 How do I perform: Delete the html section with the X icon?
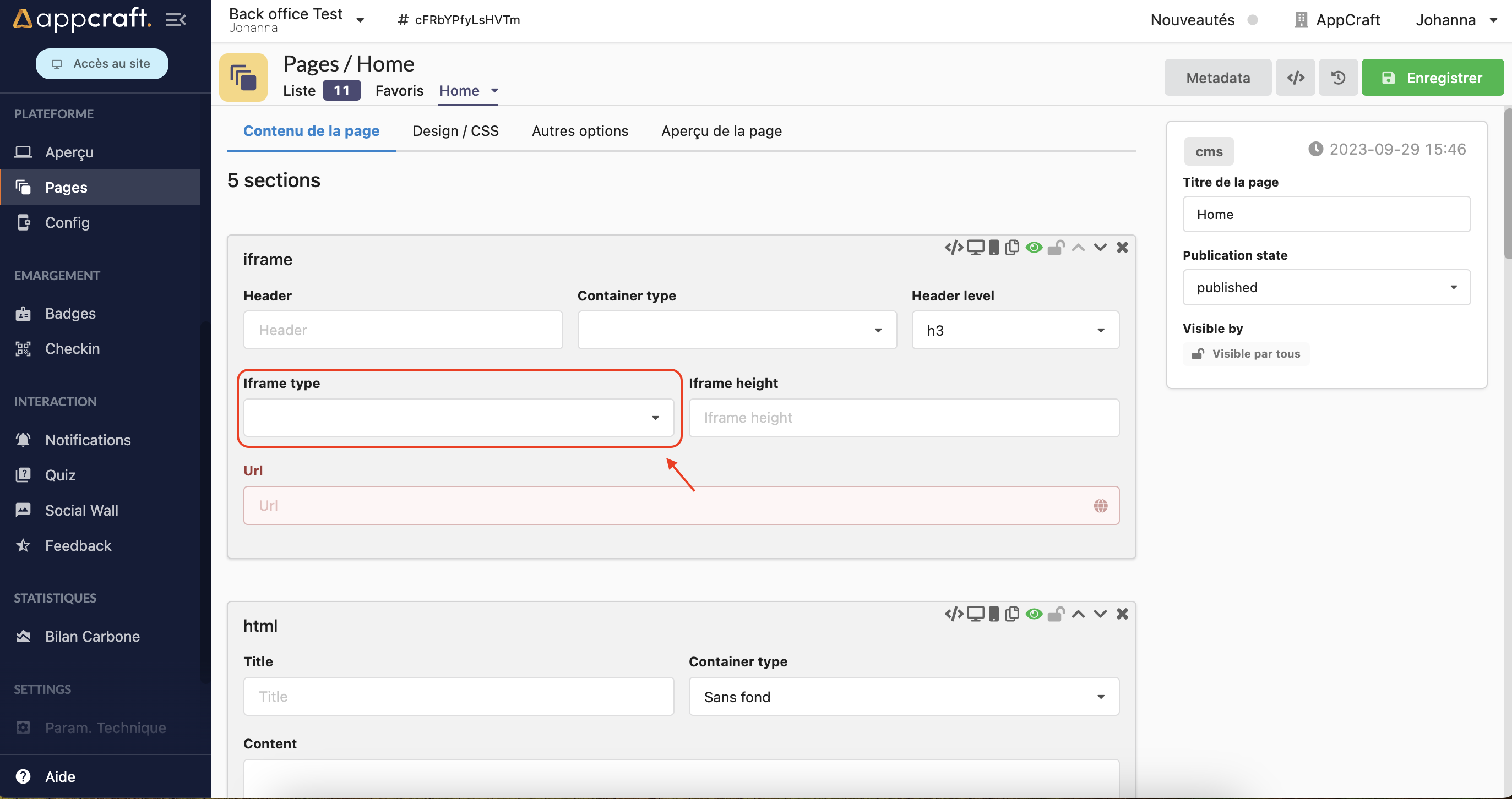(1122, 614)
